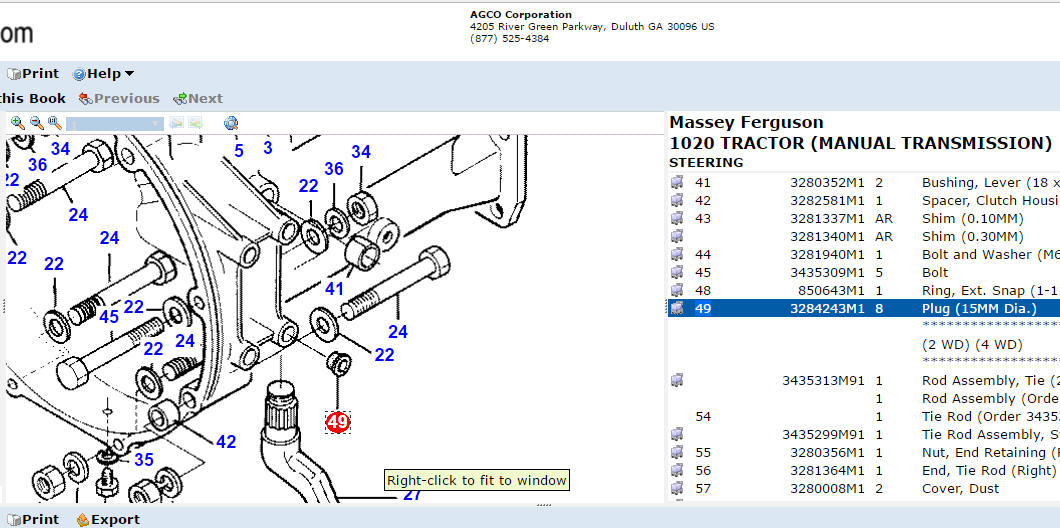Viewport: 1060px width, 528px height.
Task: Click the AGCO Corporation company name
Action: point(521,15)
